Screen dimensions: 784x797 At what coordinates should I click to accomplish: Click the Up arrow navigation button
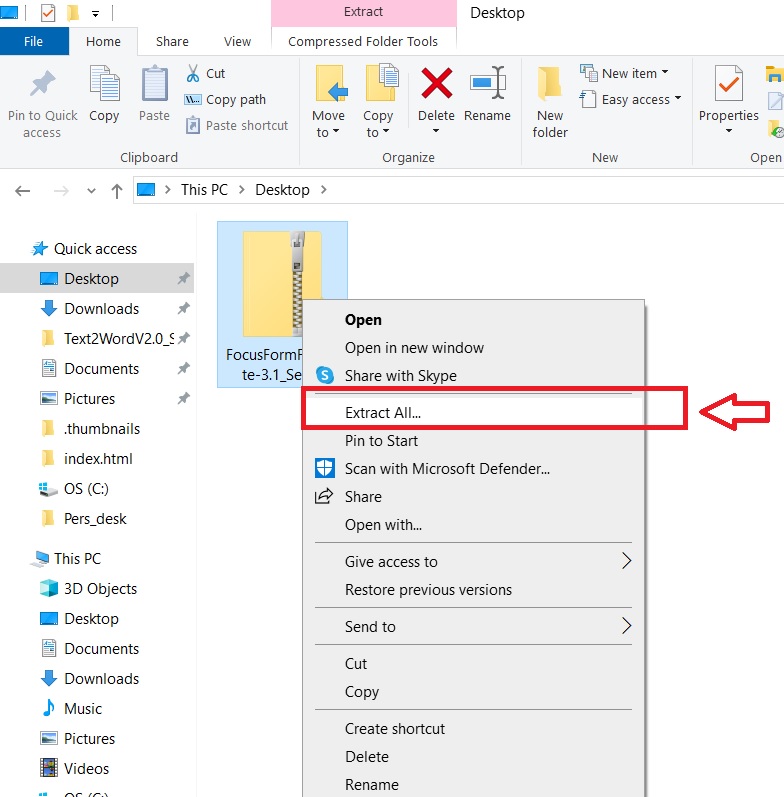(116, 191)
